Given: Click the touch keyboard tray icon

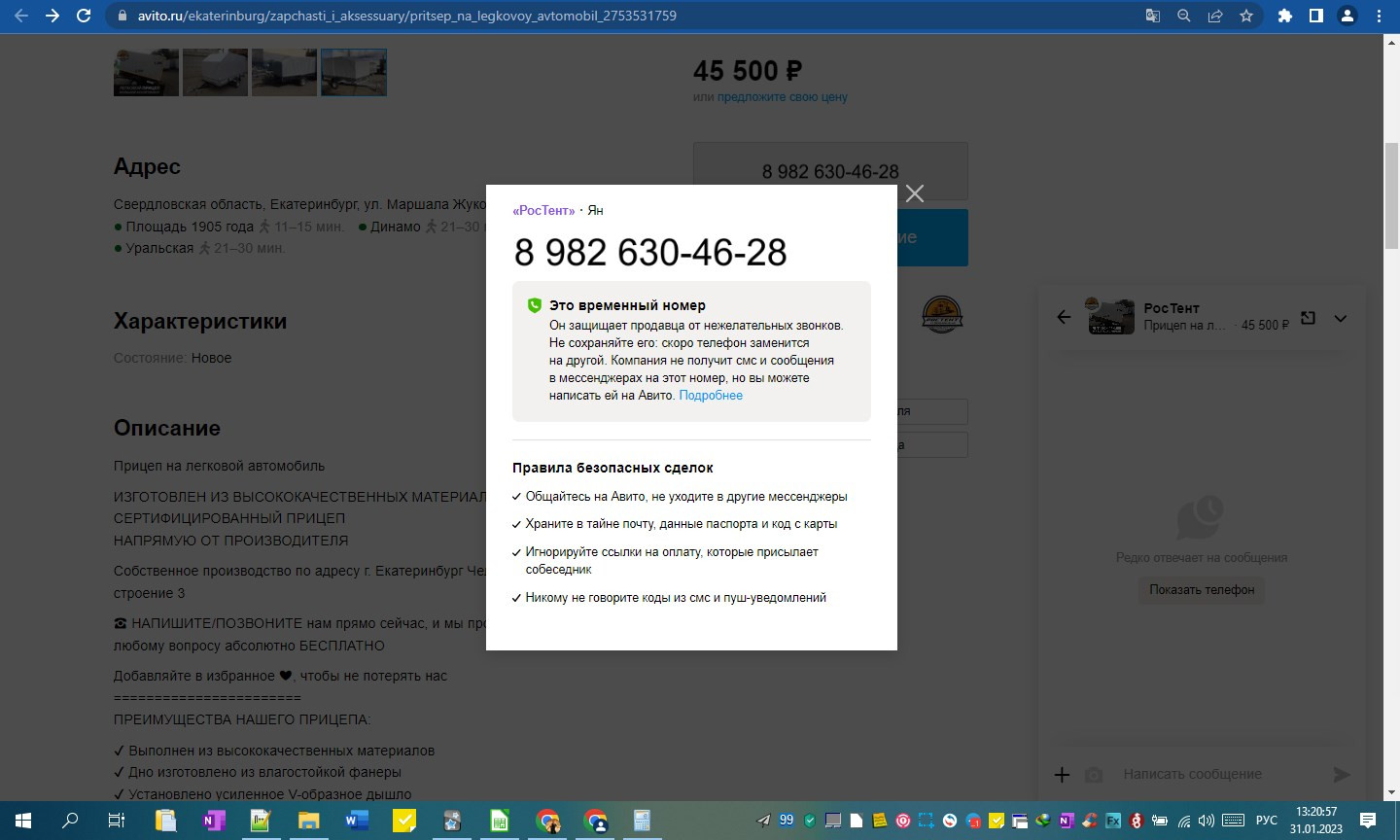Looking at the screenshot, I should click(1233, 821).
